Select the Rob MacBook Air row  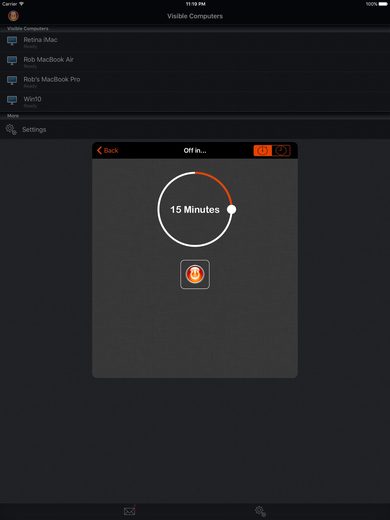click(x=195, y=62)
